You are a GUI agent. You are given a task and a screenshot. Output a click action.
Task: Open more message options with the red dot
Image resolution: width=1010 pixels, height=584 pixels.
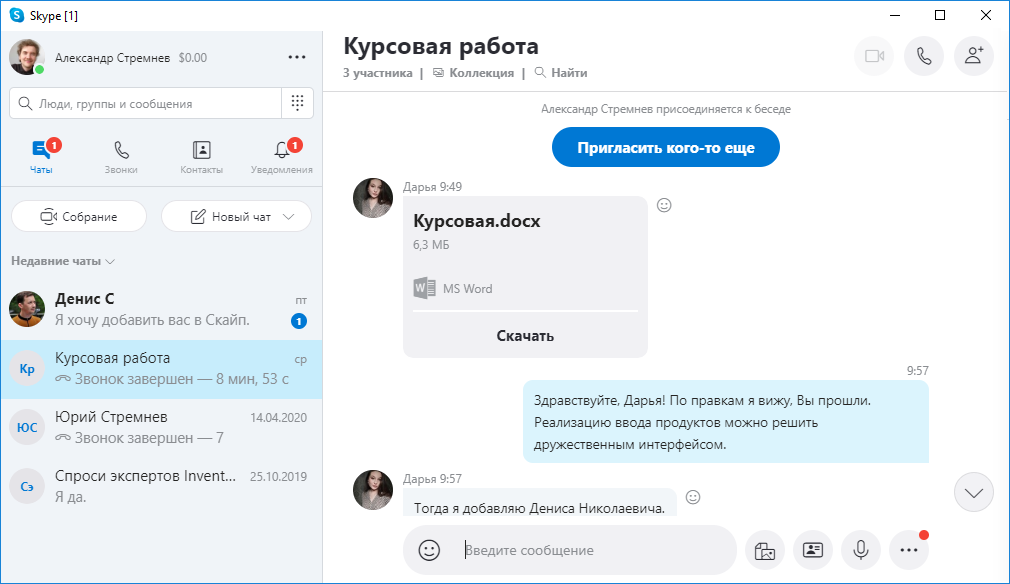tap(909, 550)
